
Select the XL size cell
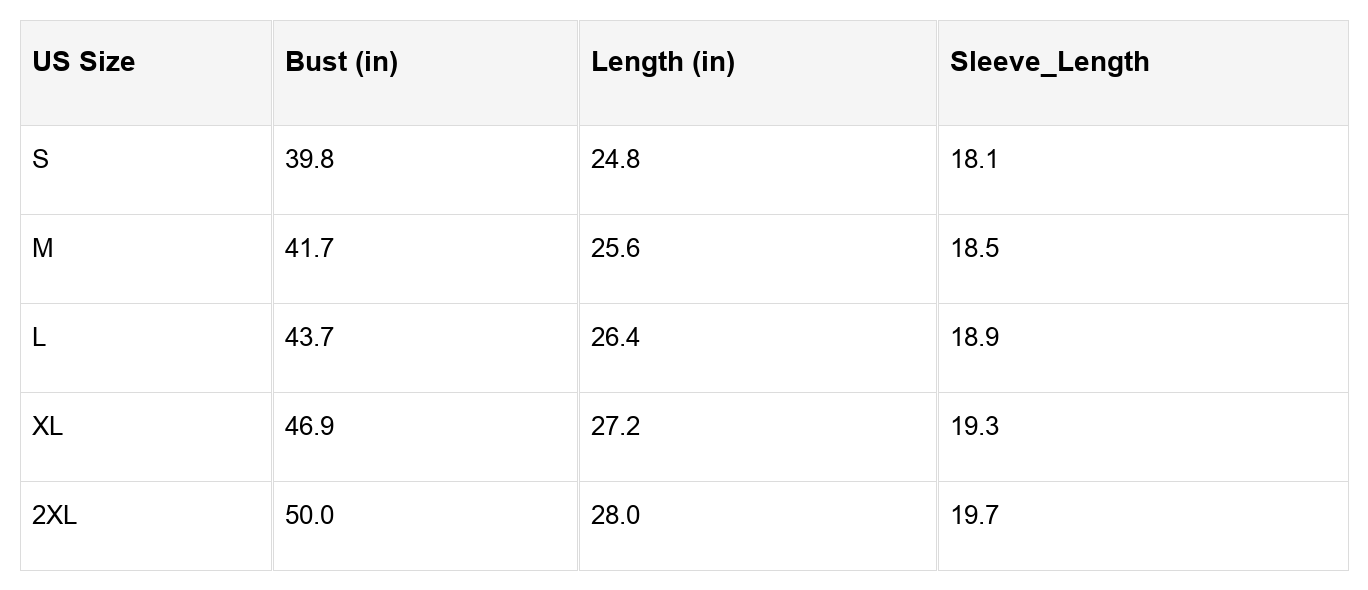(47, 427)
